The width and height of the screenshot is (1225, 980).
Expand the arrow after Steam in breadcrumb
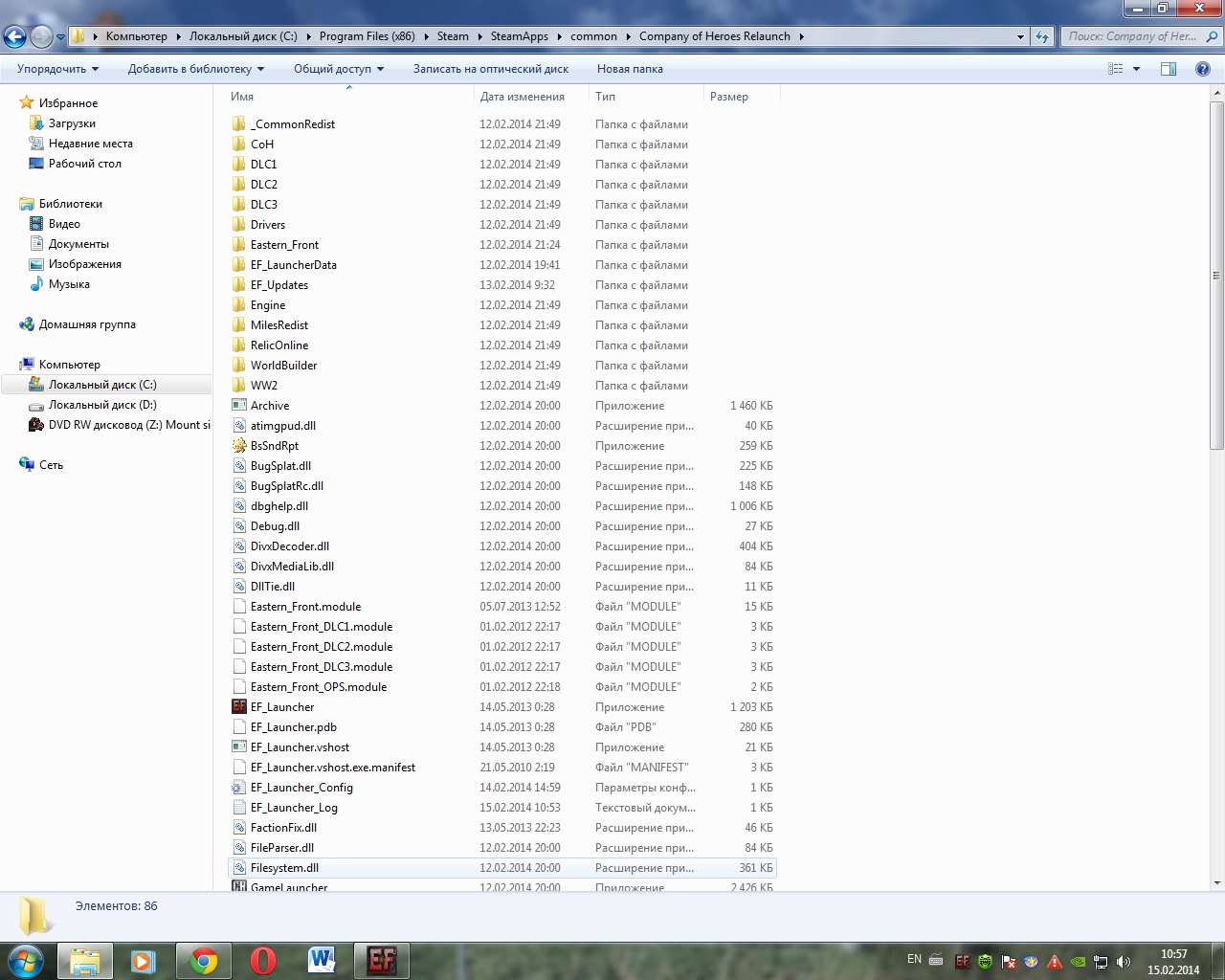tap(479, 36)
